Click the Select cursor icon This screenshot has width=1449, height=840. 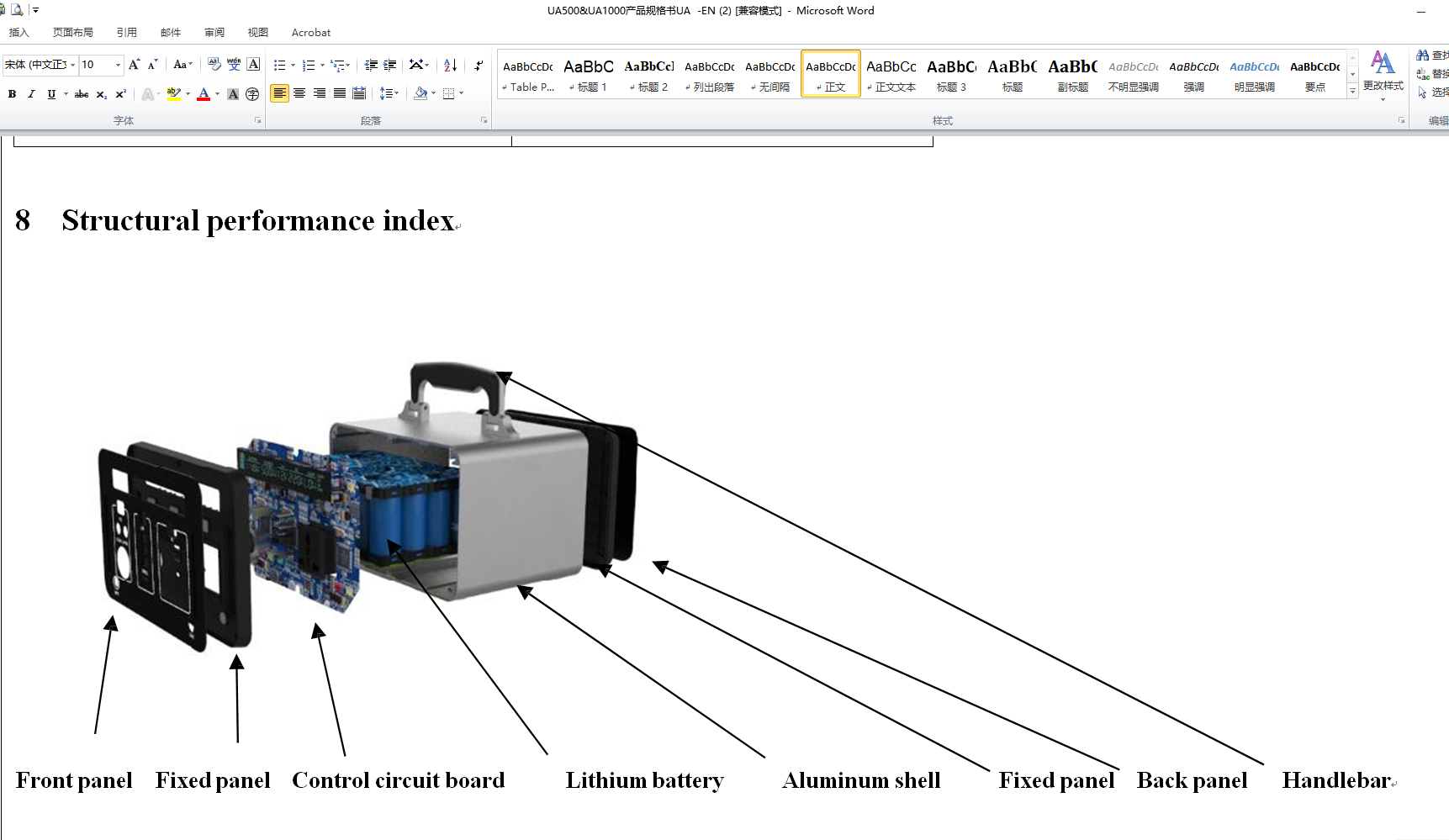click(x=1423, y=92)
